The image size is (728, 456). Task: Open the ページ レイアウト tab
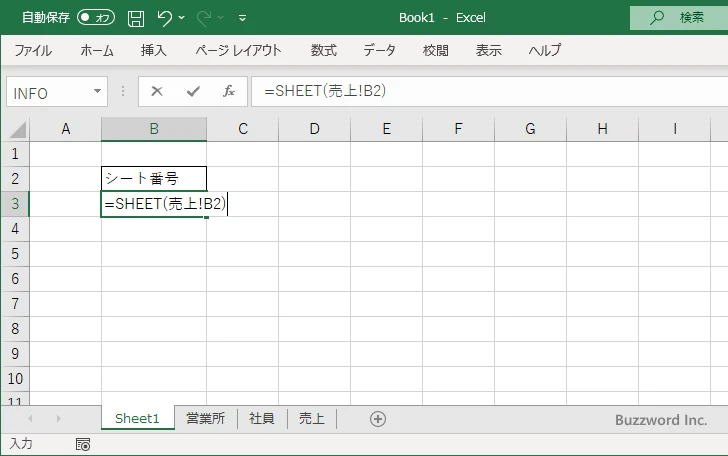(x=238, y=50)
